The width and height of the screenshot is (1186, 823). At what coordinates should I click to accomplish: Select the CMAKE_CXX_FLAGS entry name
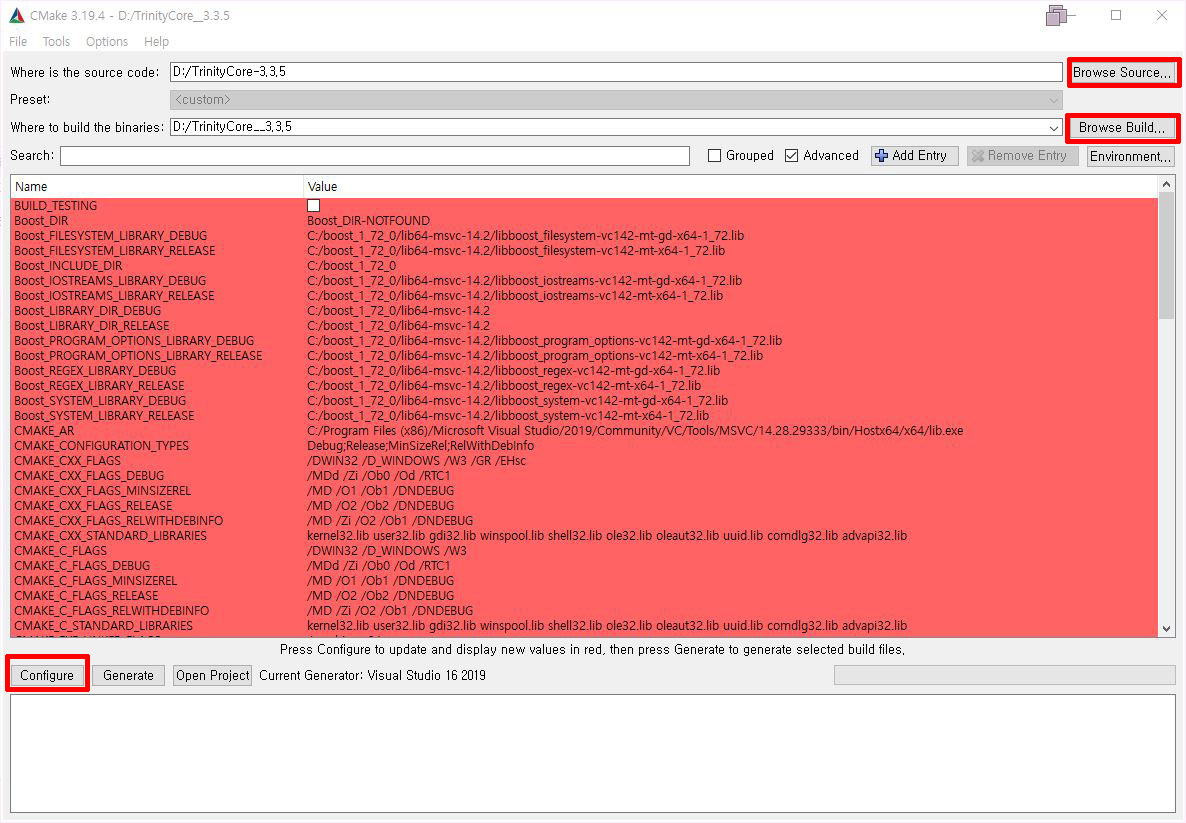[x=67, y=461]
